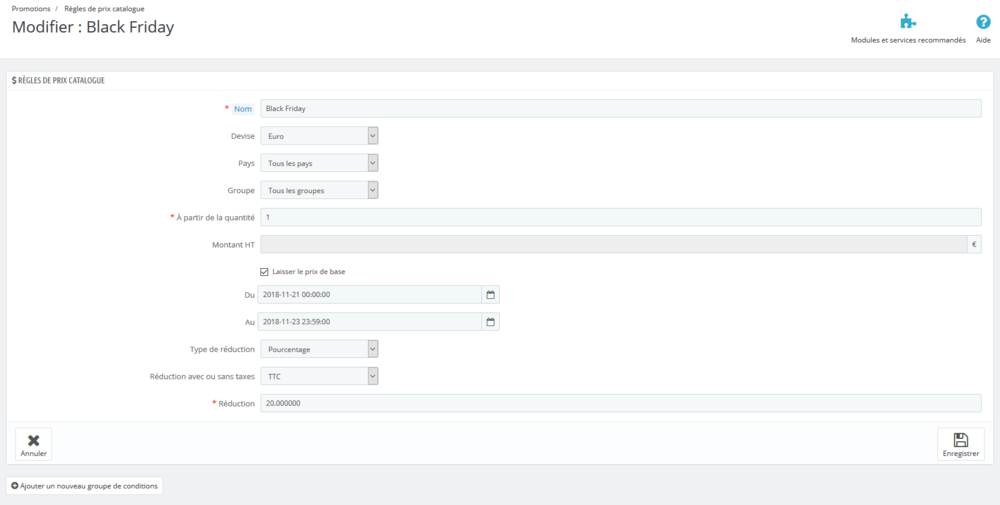This screenshot has width=1000, height=505.
Task: Select the Type de réduction dropdown
Action: 319,349
